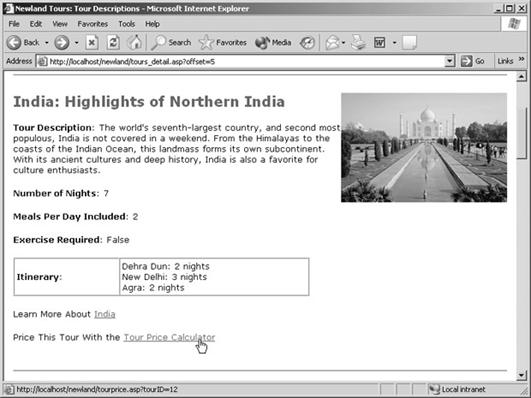Click the Local intranet zone icon
Viewport: 531px width, 398px height.
434,390
